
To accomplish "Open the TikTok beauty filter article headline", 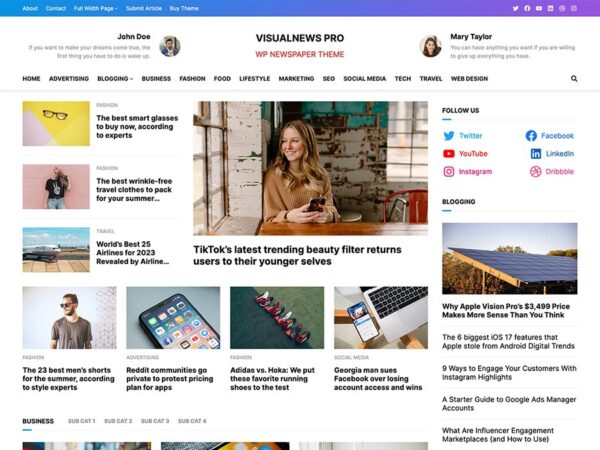I will 297,255.
